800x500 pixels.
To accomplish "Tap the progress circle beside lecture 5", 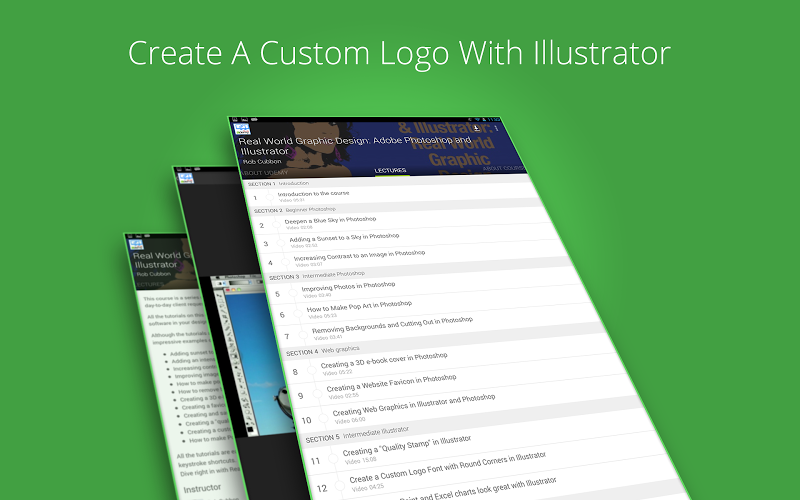I will point(293,293).
